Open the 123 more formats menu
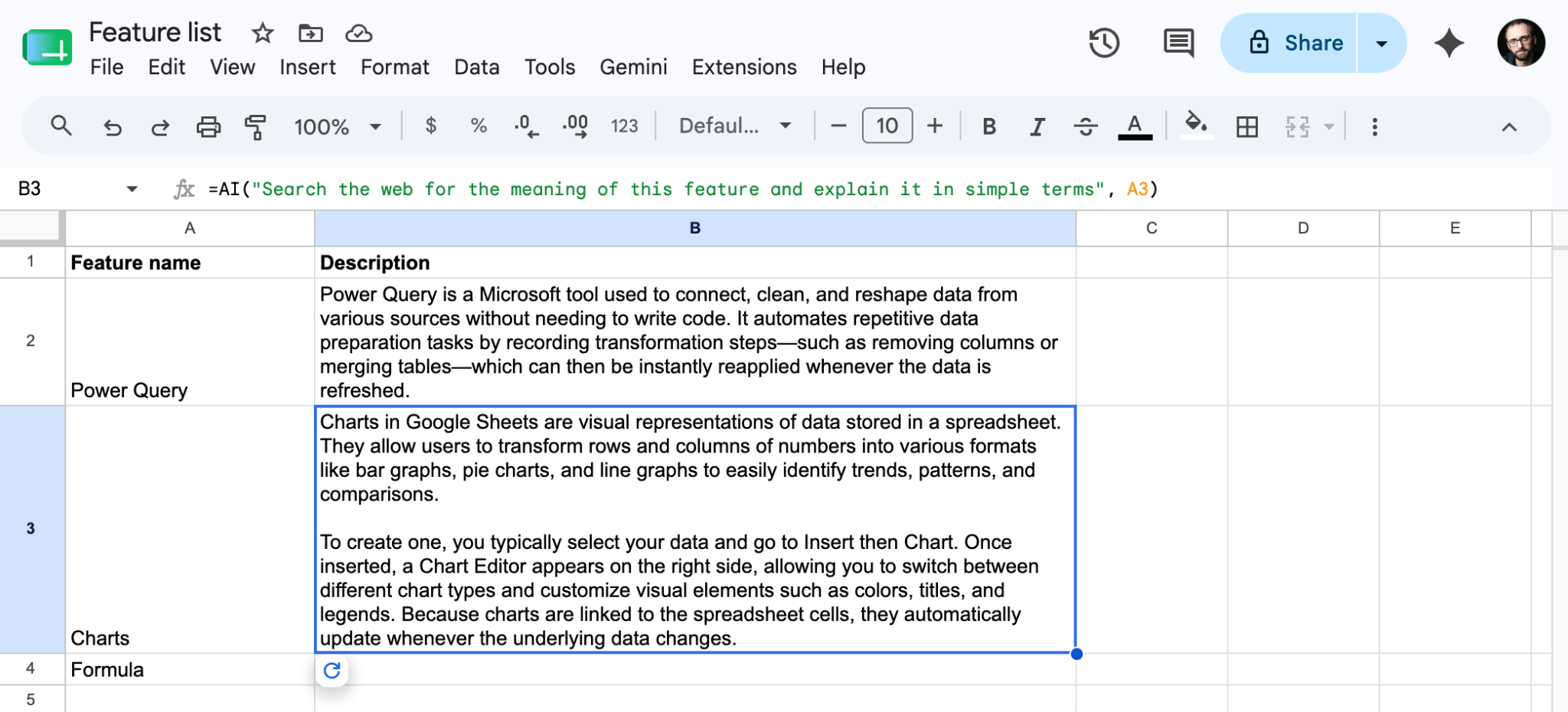The height and width of the screenshot is (712, 1568). (624, 126)
